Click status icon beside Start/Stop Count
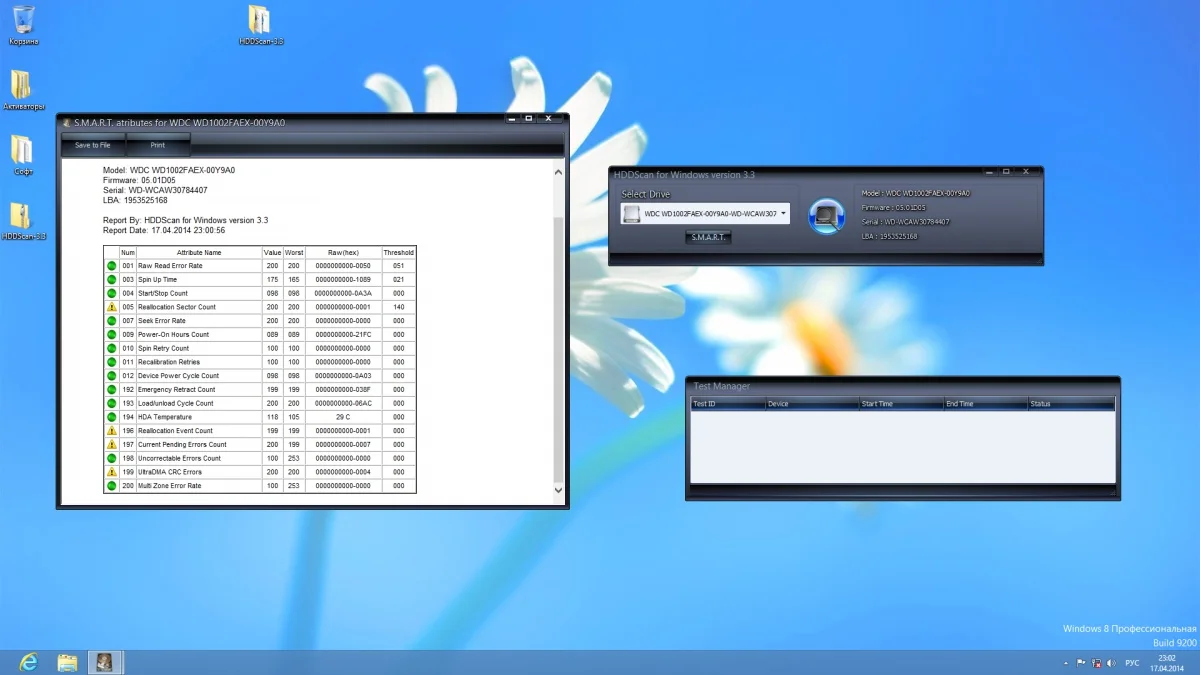1200x675 pixels. coord(112,293)
